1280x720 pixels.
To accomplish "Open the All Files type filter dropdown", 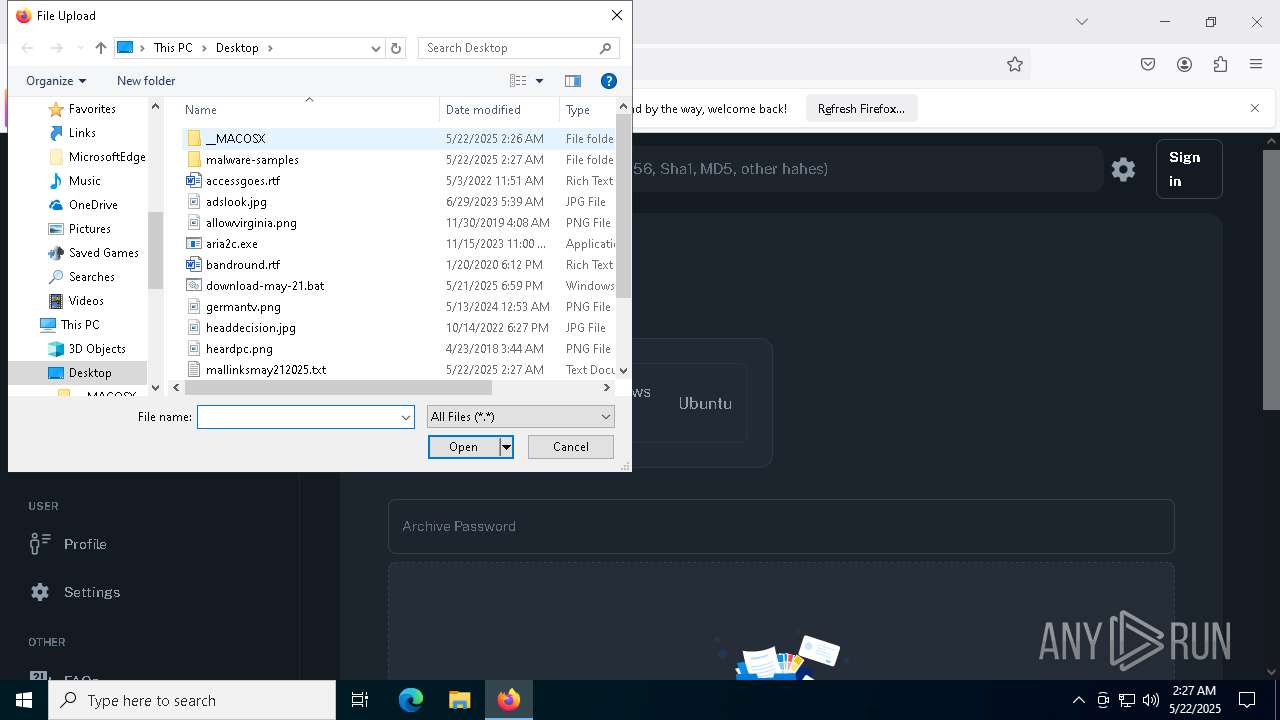I will tap(520, 417).
